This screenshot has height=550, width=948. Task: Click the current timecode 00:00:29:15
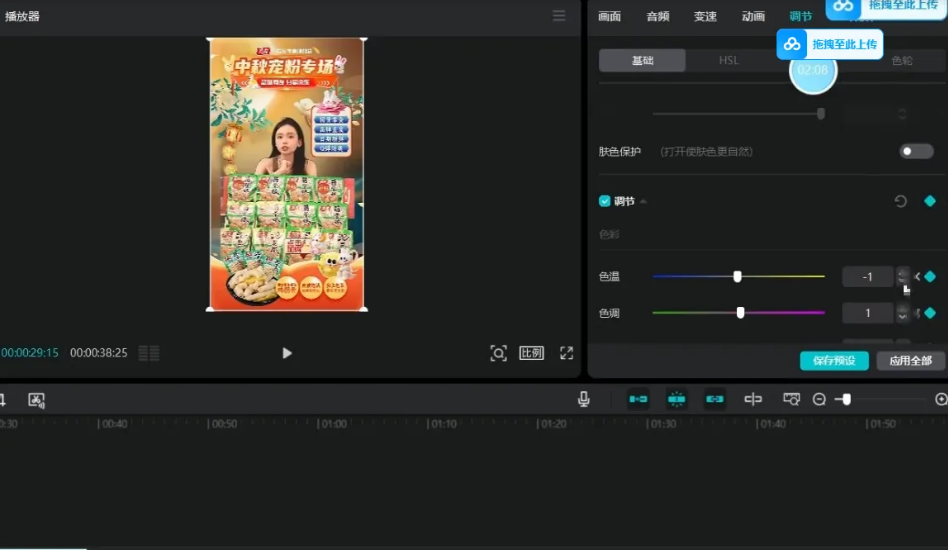tap(30, 353)
